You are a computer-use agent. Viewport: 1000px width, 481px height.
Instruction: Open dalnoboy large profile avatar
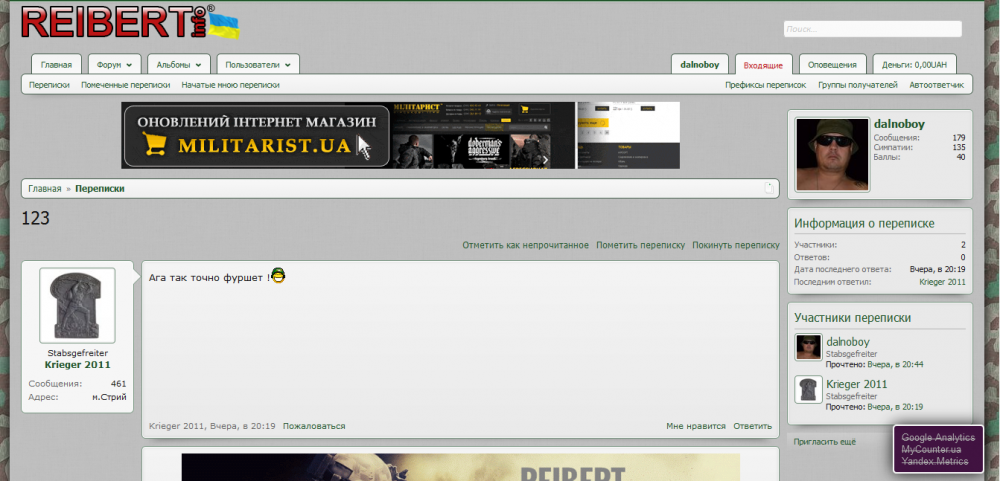click(x=832, y=154)
